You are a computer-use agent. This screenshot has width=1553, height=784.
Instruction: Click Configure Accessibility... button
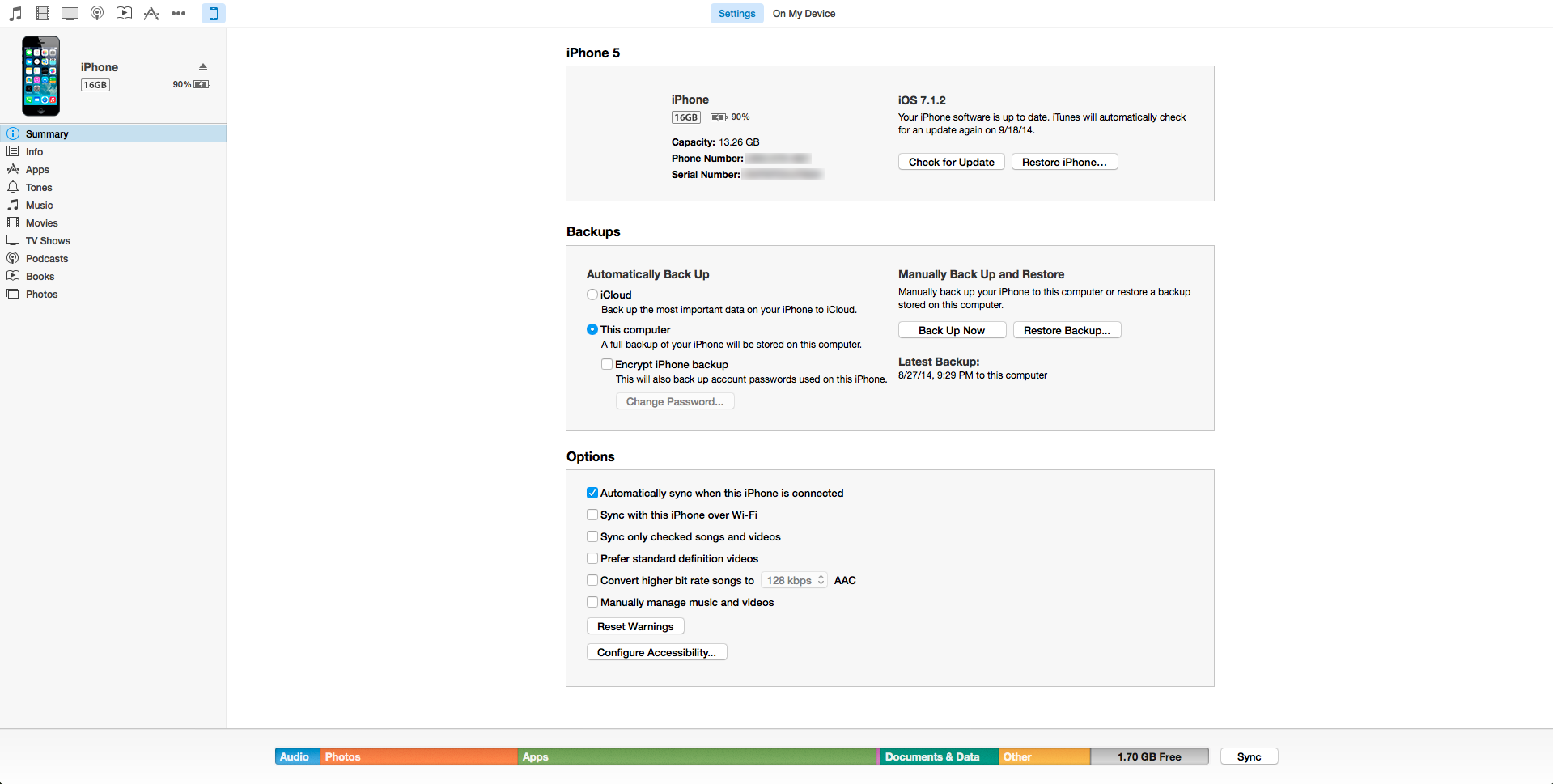pyautogui.click(x=656, y=652)
